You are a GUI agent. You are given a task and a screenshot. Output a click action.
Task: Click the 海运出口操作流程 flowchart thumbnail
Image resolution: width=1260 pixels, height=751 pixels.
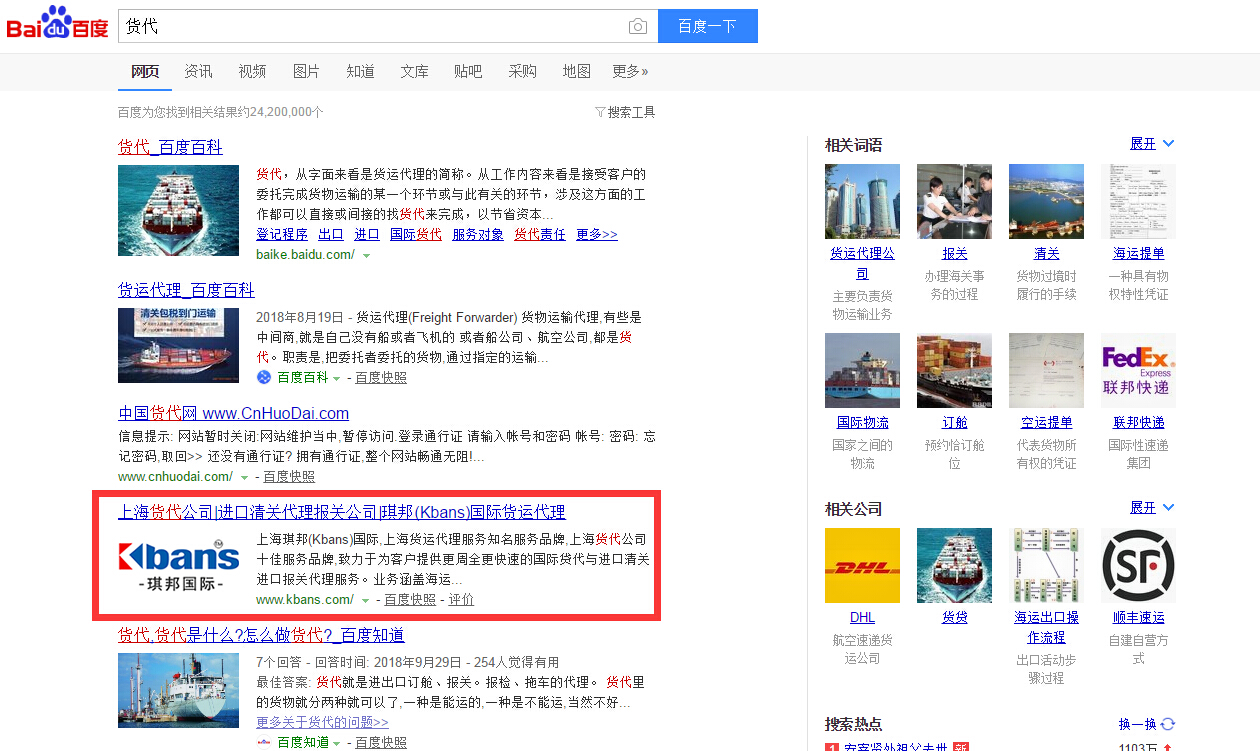point(1047,565)
